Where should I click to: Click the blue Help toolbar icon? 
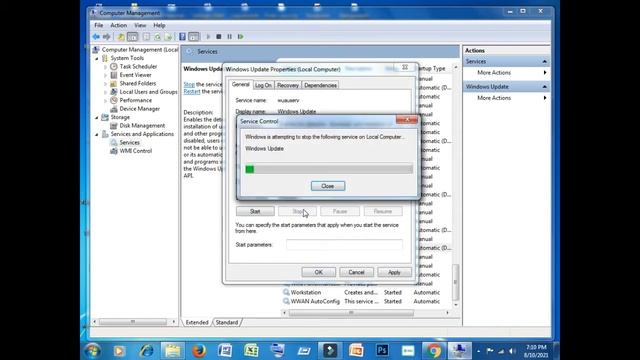(182, 37)
